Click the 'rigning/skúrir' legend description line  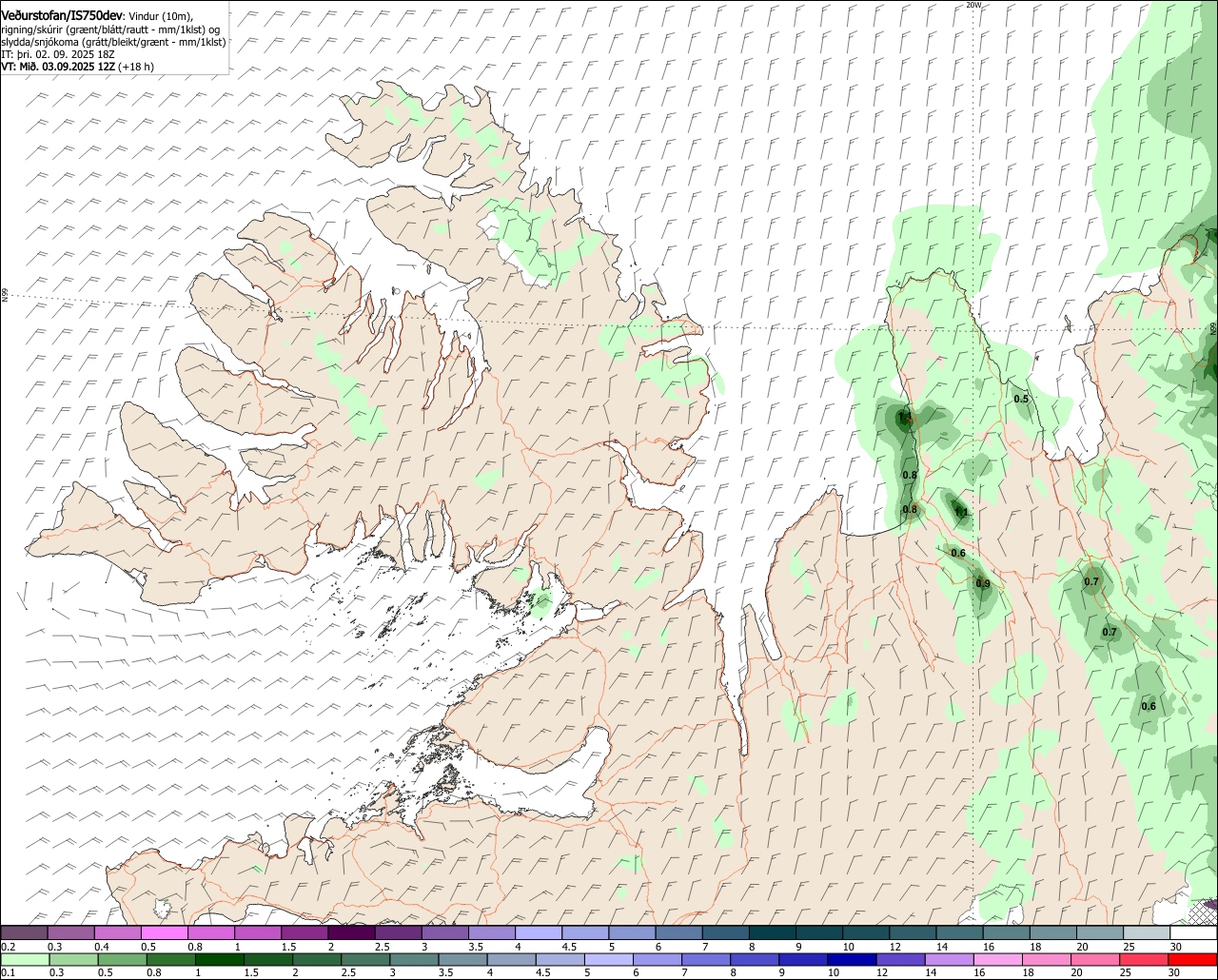[x=112, y=29]
